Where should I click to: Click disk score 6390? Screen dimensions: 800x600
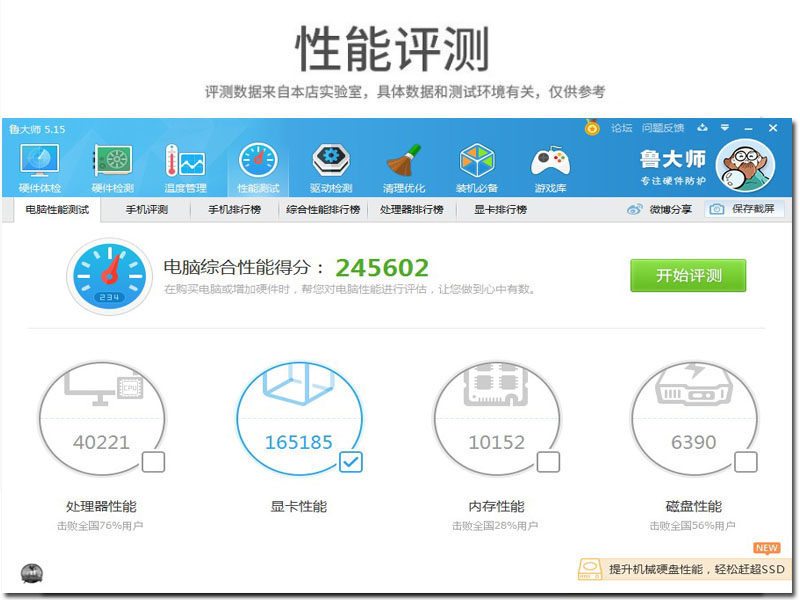tap(694, 442)
